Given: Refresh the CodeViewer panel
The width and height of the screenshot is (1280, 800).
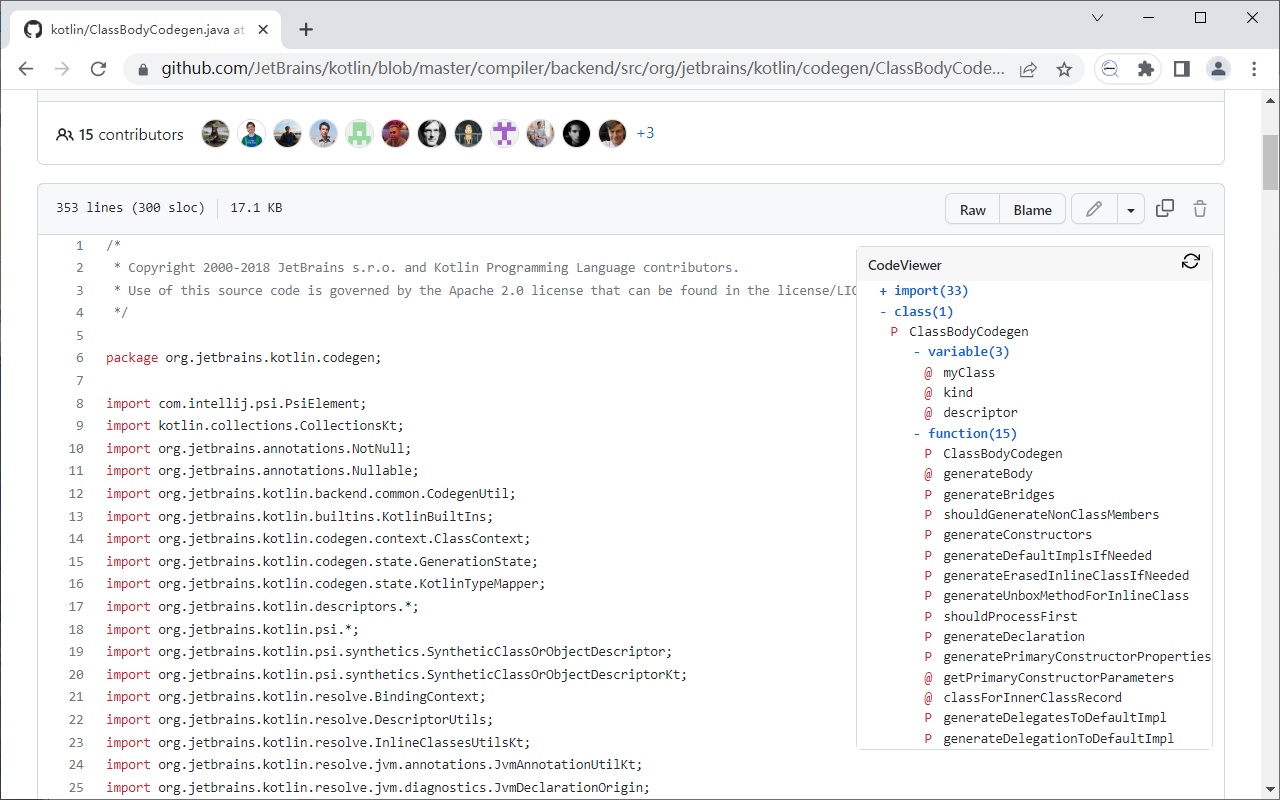Looking at the screenshot, I should [1190, 260].
